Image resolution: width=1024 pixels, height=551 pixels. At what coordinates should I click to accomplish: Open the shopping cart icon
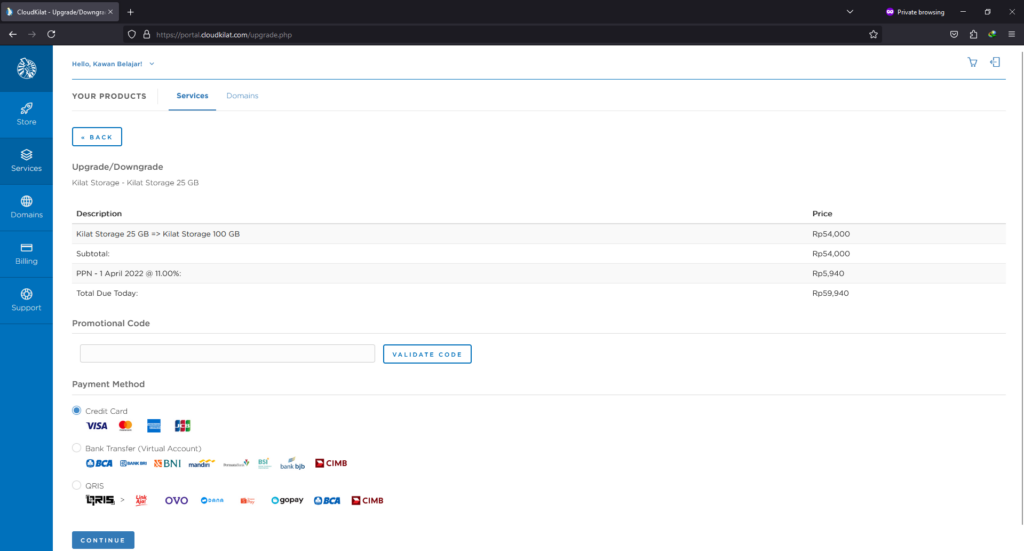pyautogui.click(x=972, y=62)
